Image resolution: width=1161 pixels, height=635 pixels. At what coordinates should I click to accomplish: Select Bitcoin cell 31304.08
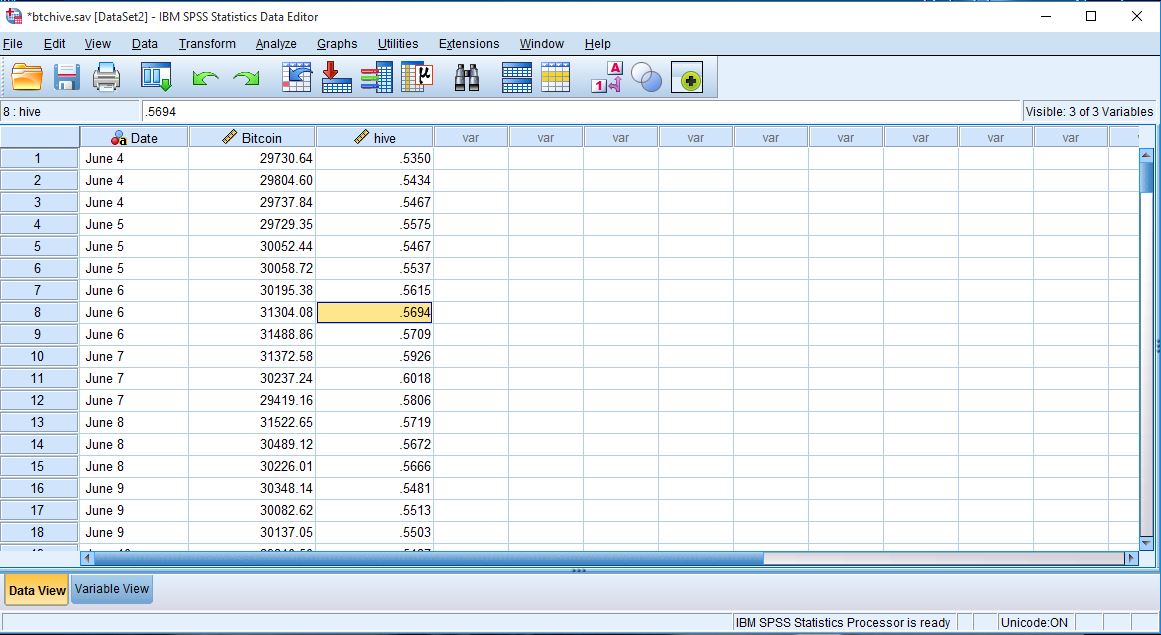(x=252, y=312)
